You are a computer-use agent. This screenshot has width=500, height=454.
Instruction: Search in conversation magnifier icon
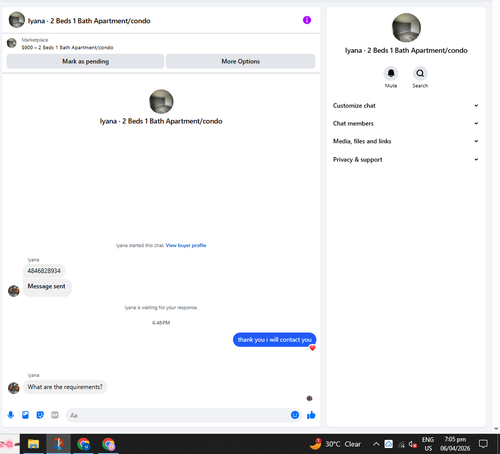tap(420, 73)
